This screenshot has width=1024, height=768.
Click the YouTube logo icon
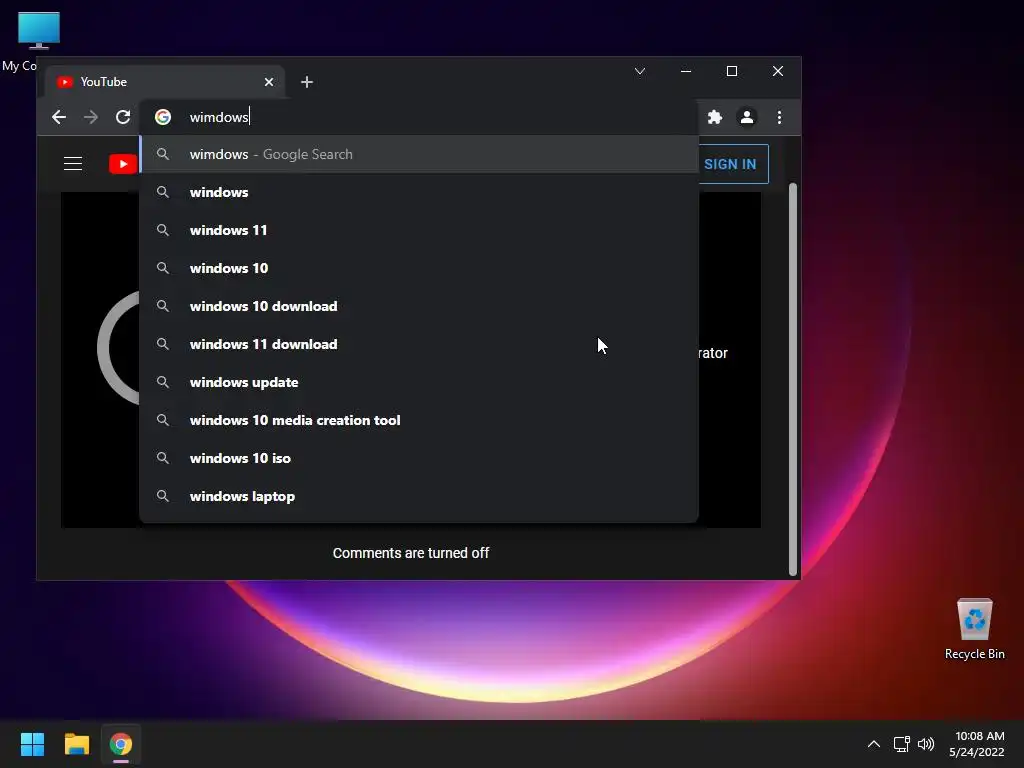(x=123, y=164)
